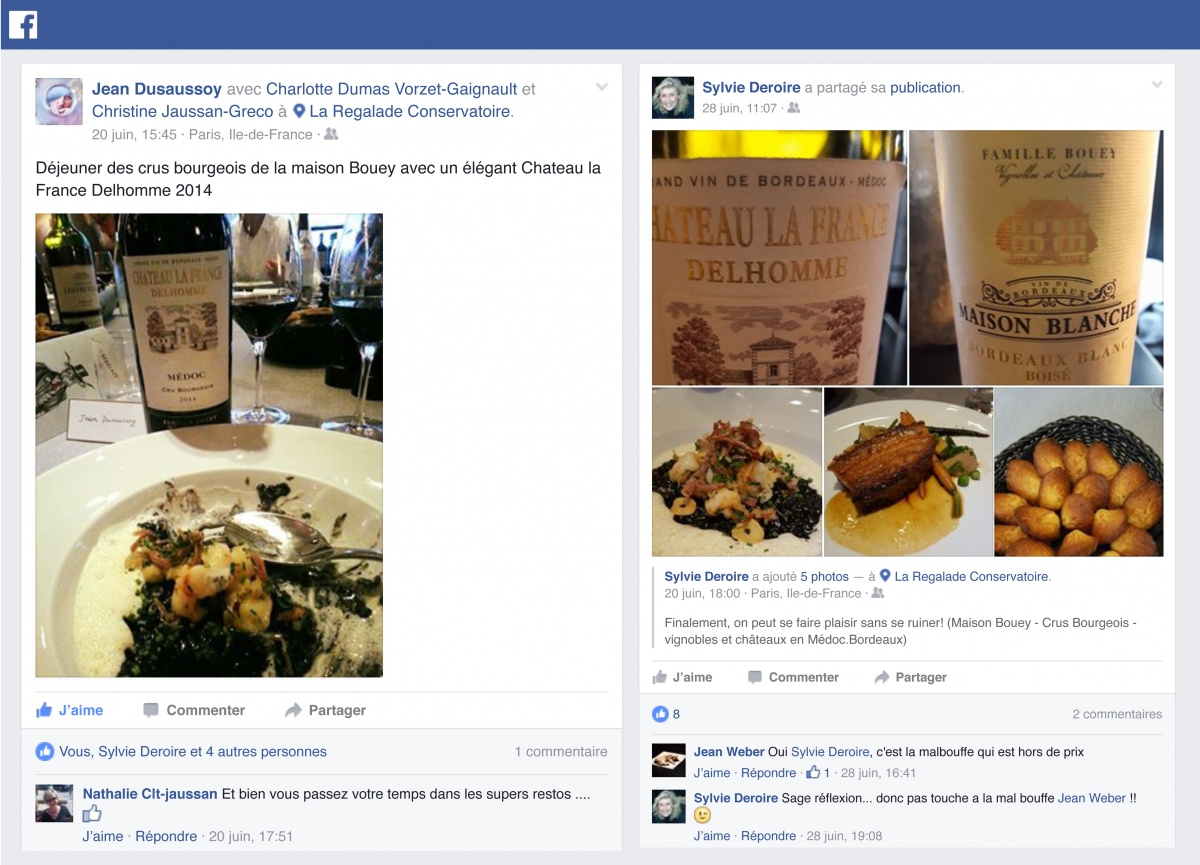Click the audience icon next to 28 juin, 11:07
The width and height of the screenshot is (1200, 865).
(794, 108)
